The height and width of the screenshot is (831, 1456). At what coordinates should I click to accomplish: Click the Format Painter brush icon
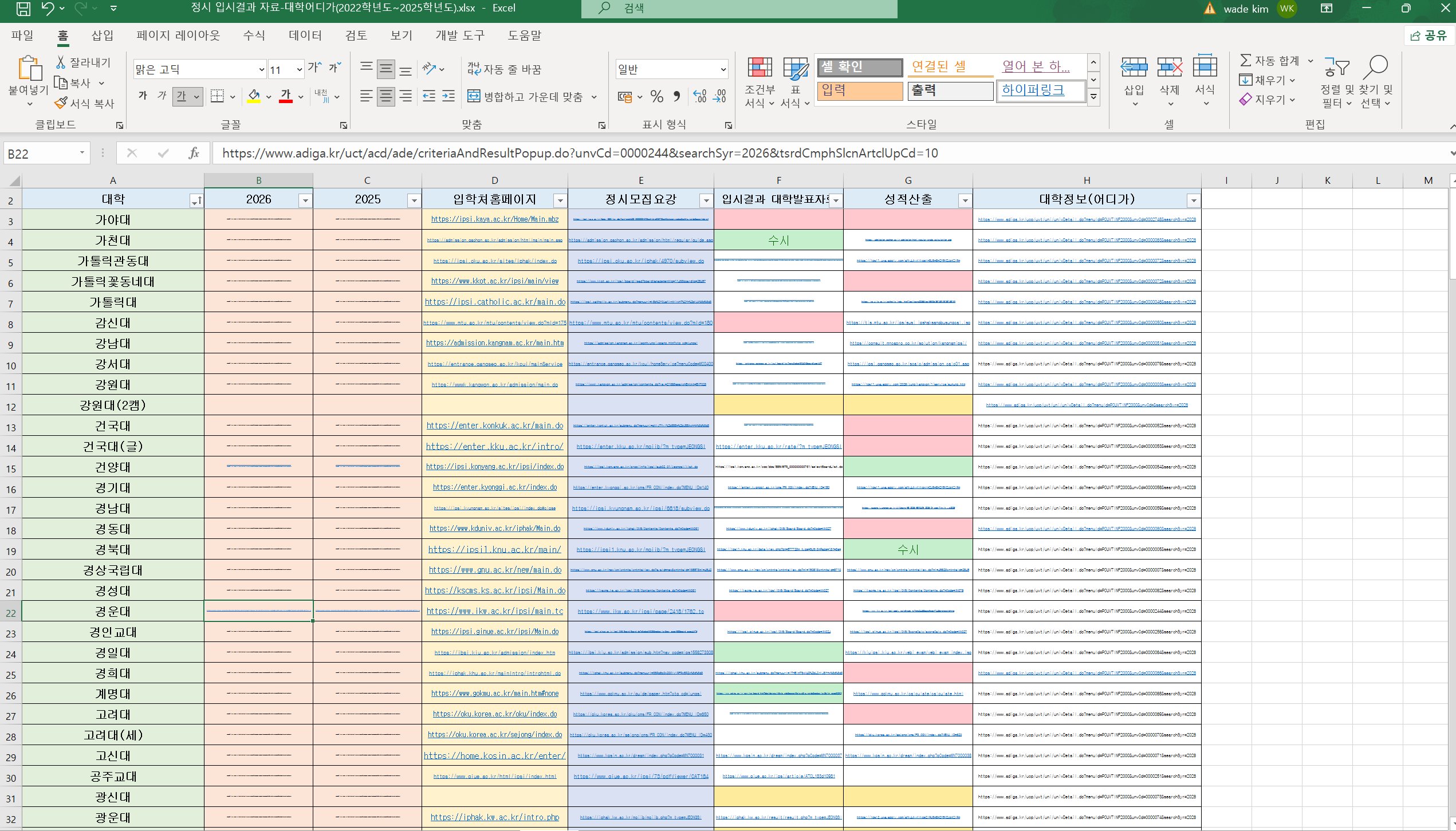pos(61,103)
